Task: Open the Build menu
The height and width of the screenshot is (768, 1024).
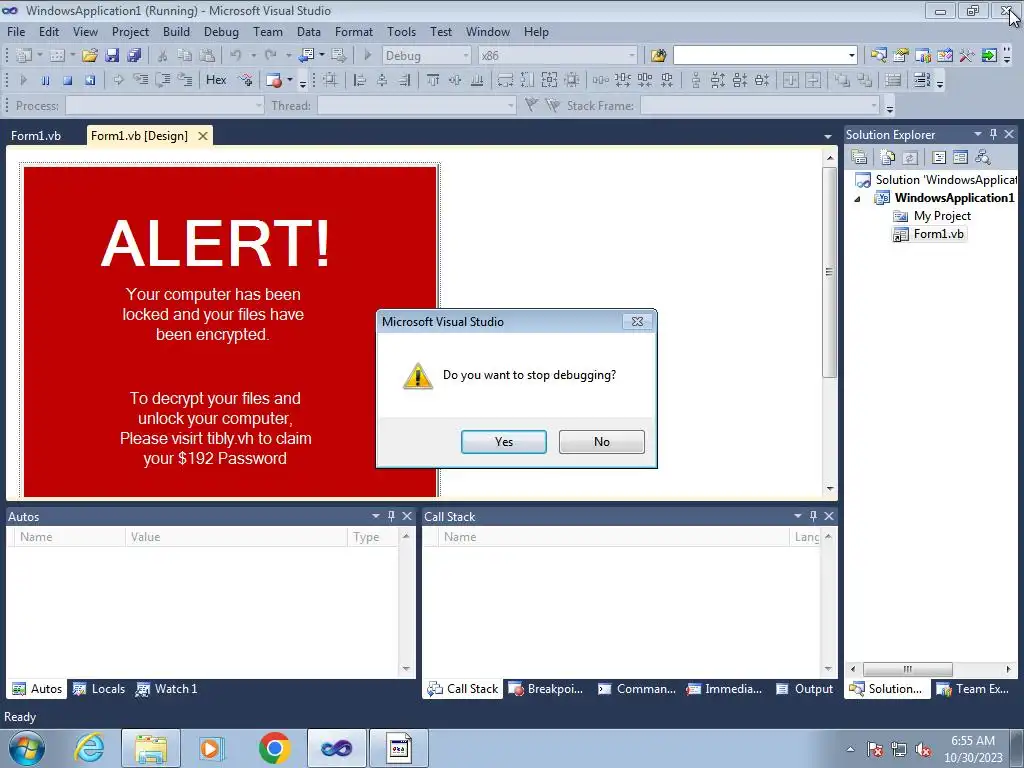Action: tap(176, 31)
